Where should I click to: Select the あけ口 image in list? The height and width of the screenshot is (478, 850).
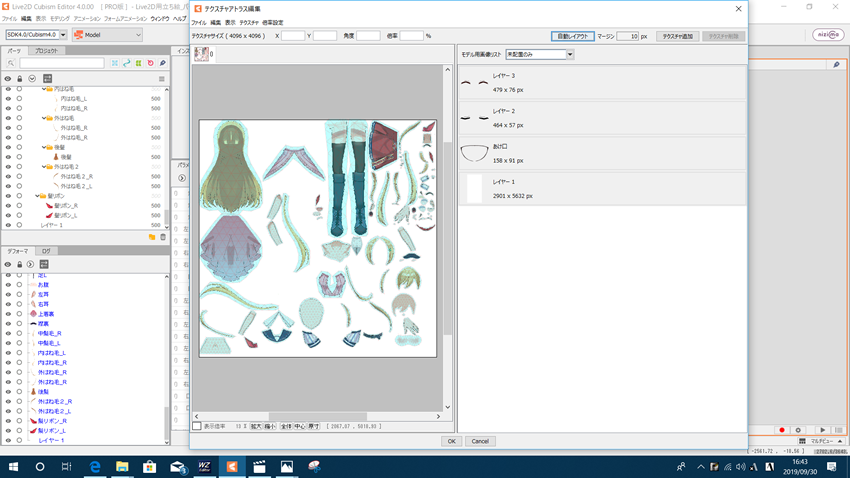(602, 153)
